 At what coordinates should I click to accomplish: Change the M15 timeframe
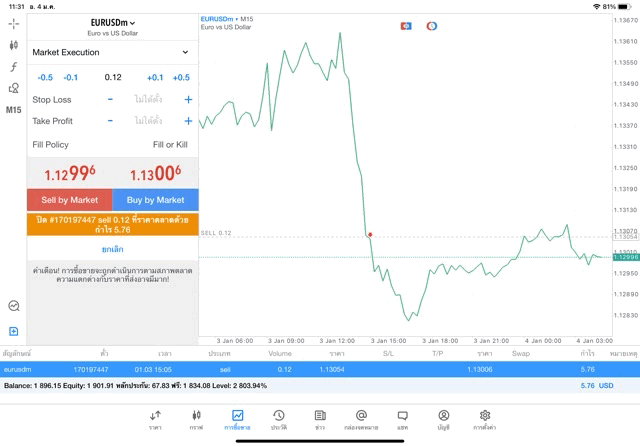pyautogui.click(x=13, y=110)
